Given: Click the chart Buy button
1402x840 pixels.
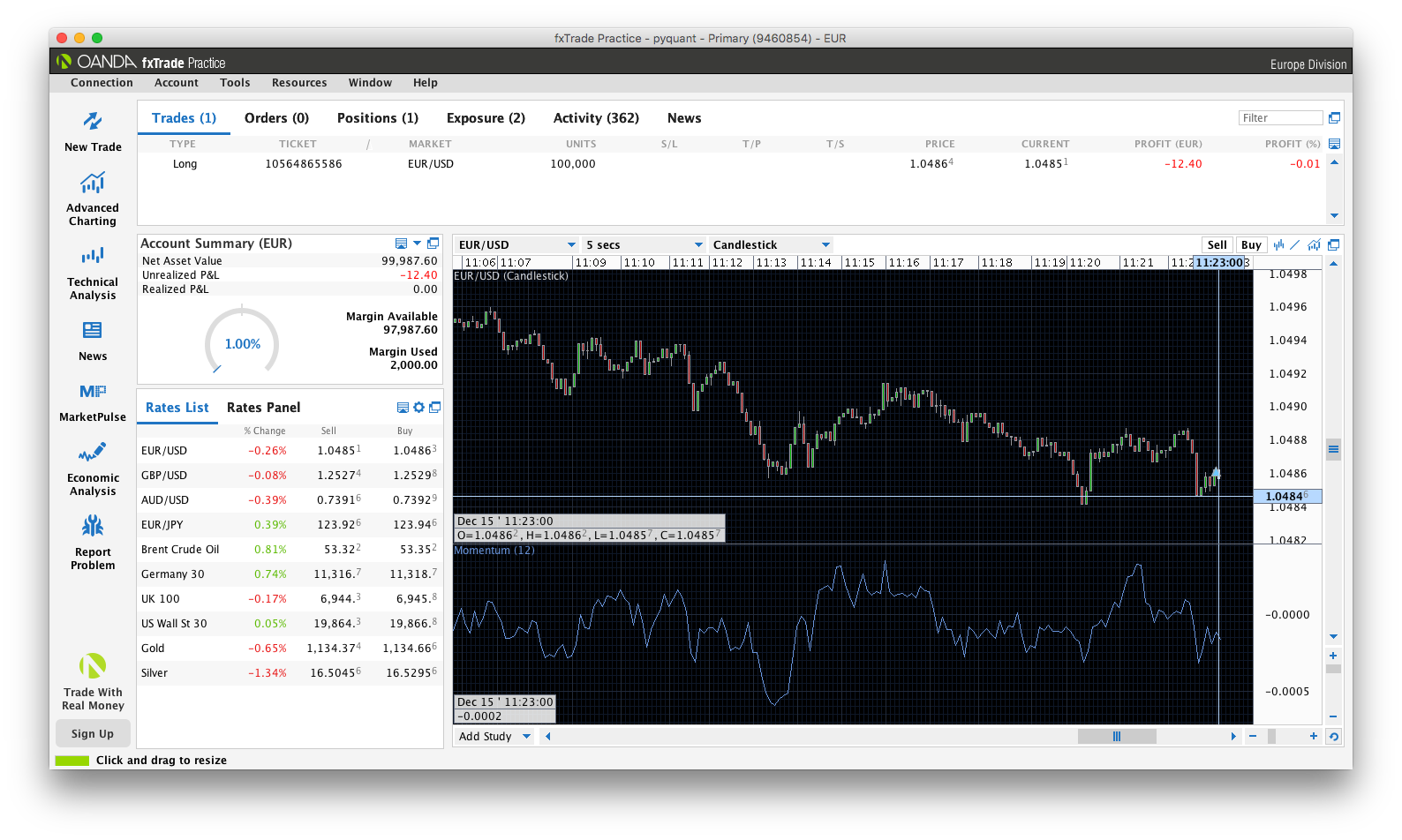Looking at the screenshot, I should pyautogui.click(x=1251, y=244).
